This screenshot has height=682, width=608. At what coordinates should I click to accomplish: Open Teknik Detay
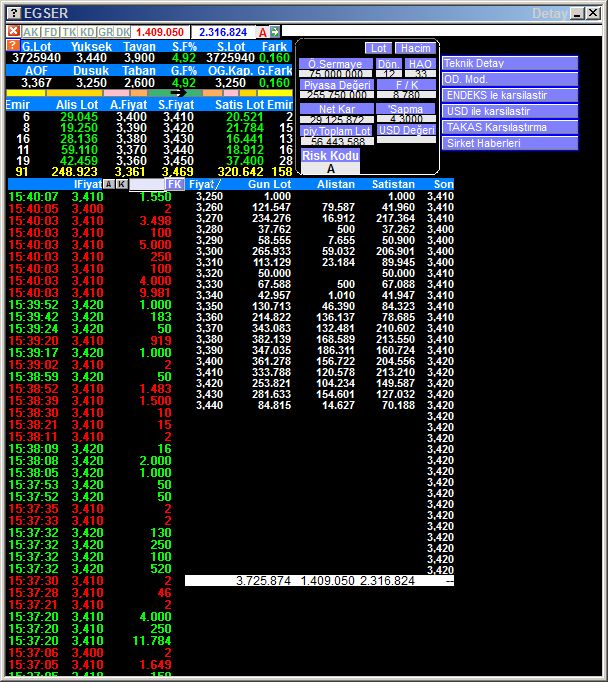[x=510, y=64]
